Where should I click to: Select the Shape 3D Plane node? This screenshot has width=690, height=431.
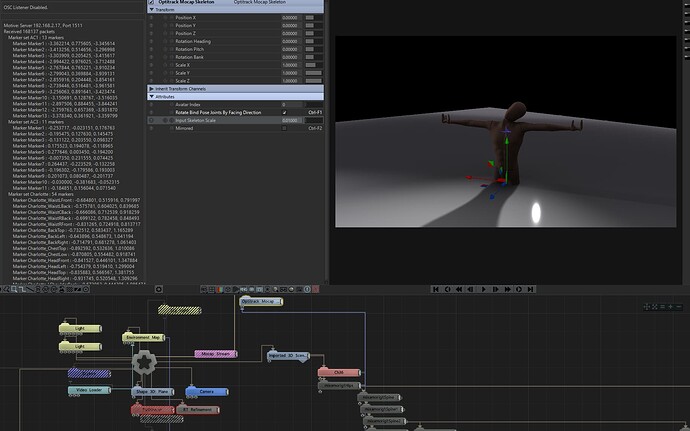152,391
